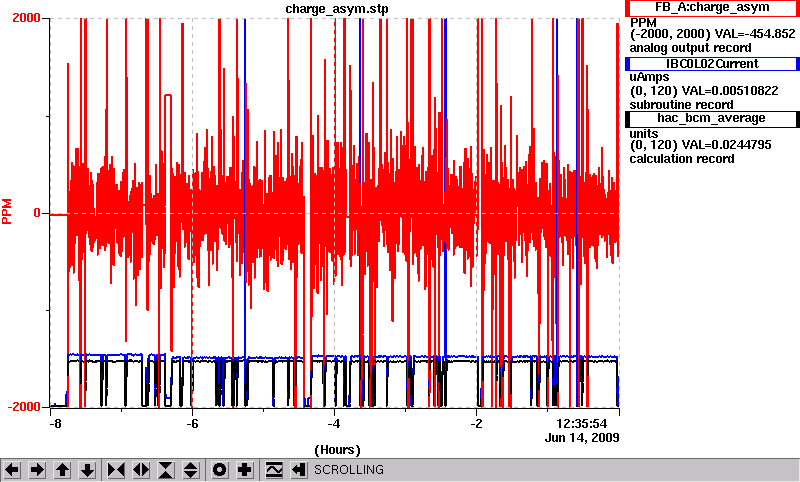Click the SCROLLING status text
Viewport: 800px width, 482px height.
tap(349, 470)
